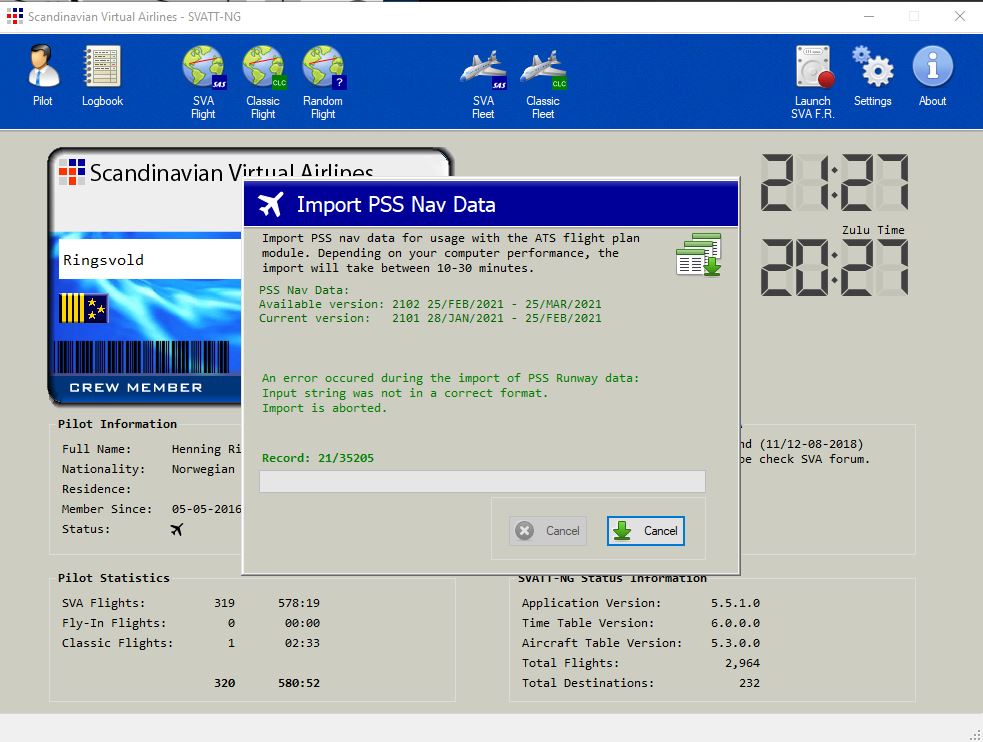Click the 'SVA Flights:' statistics row label
The image size is (983, 742).
pyautogui.click(x=103, y=603)
